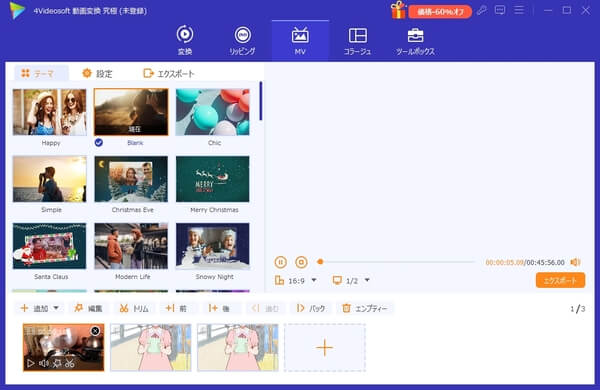Image resolution: width=600 pixels, height=390 pixels.
Task: Expand the 追加 dropdown arrow
Action: 56,308
